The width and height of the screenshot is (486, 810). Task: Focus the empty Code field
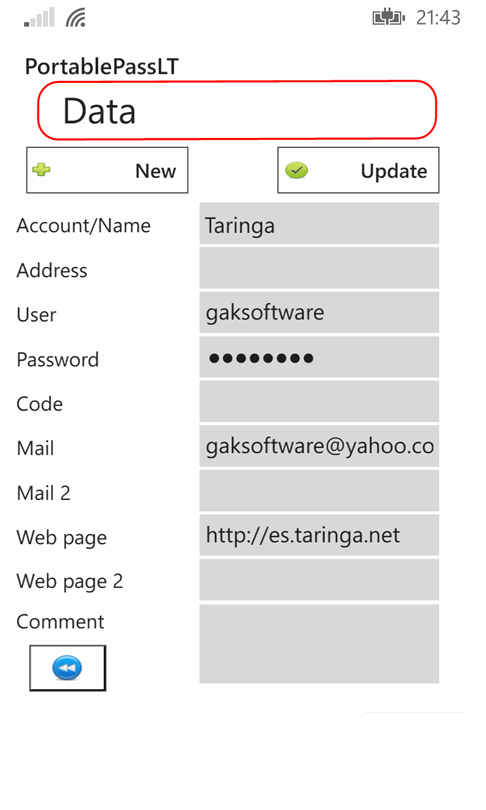point(319,401)
